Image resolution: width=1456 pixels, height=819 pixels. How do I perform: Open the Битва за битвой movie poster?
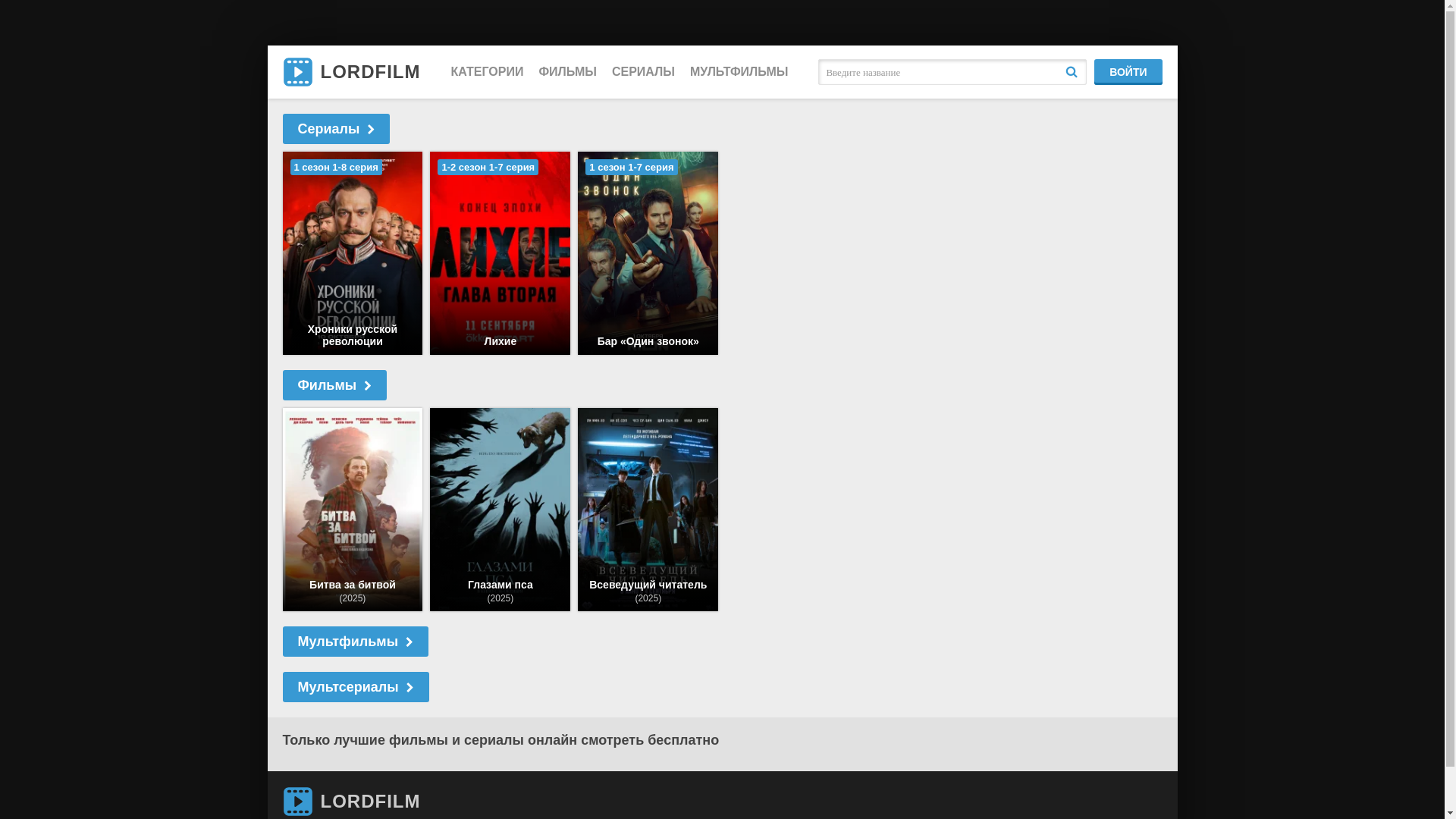[x=352, y=510]
